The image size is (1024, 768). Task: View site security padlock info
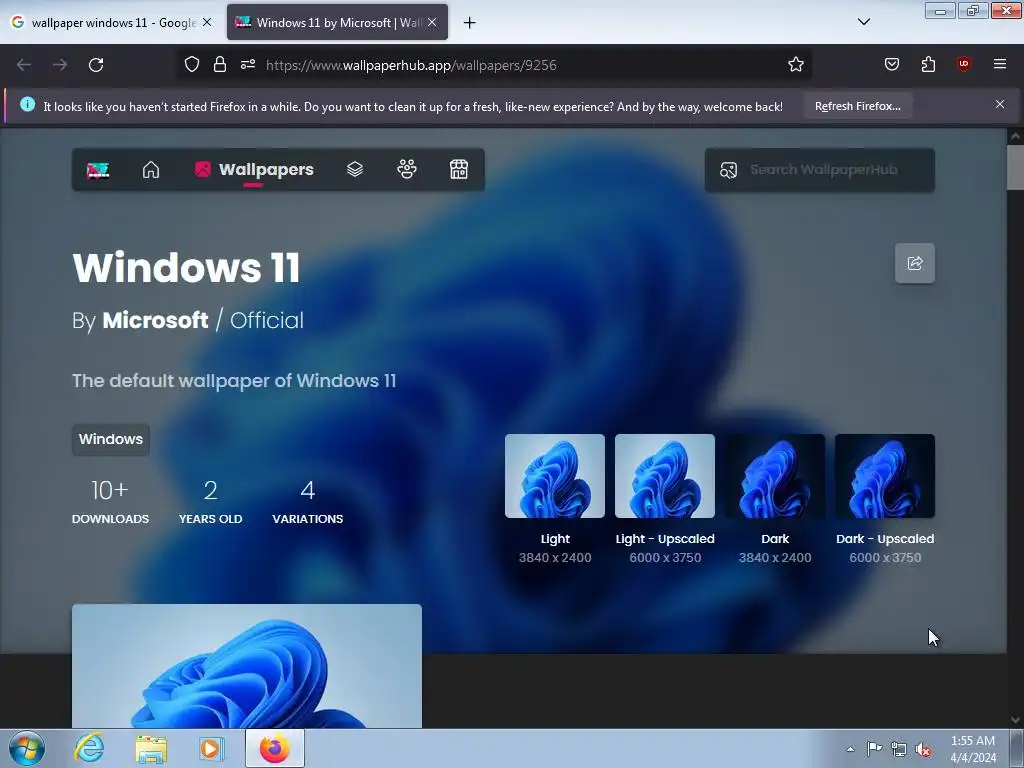pyautogui.click(x=220, y=65)
